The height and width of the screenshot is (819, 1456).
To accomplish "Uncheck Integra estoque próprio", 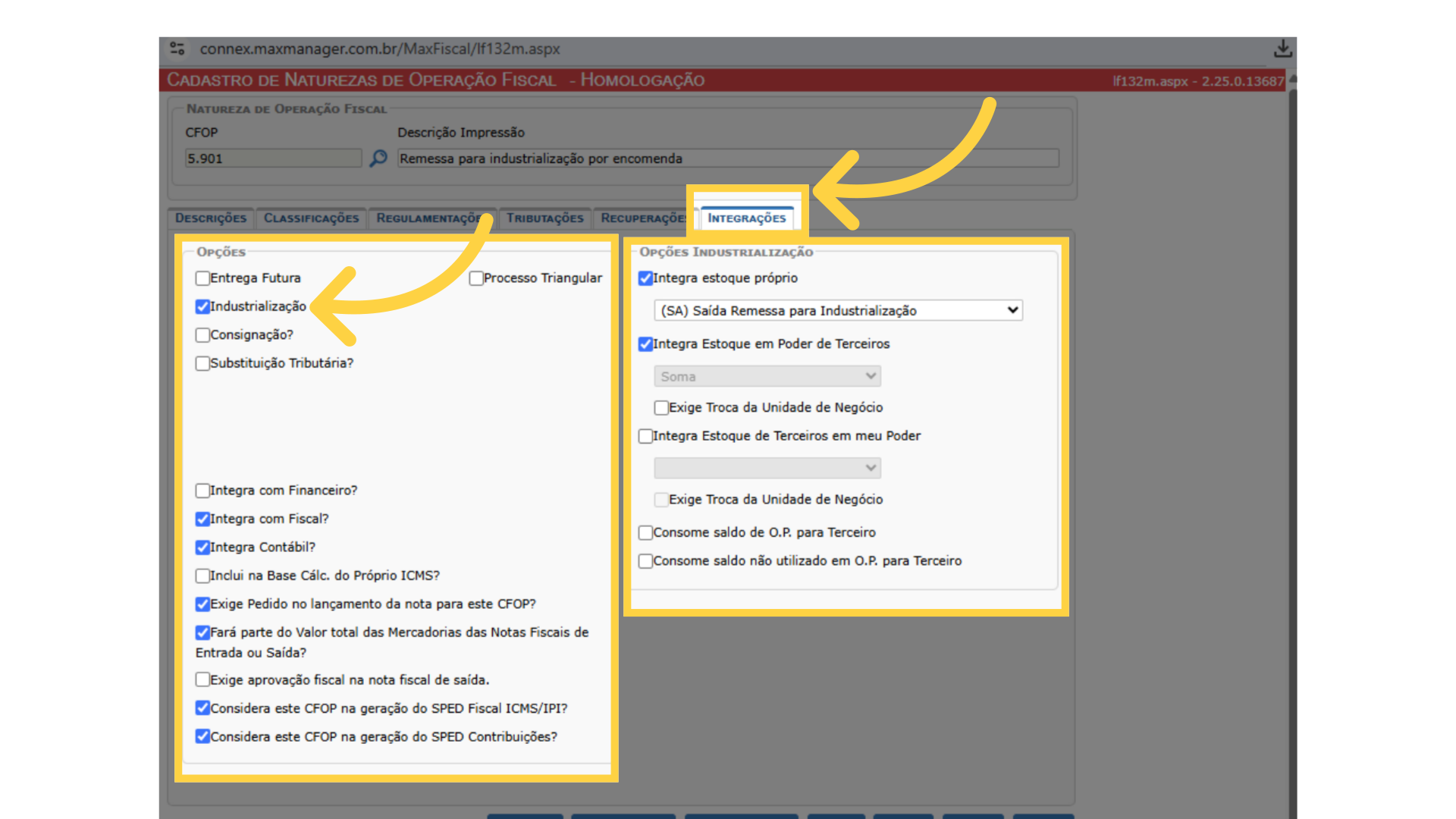I will pos(645,278).
